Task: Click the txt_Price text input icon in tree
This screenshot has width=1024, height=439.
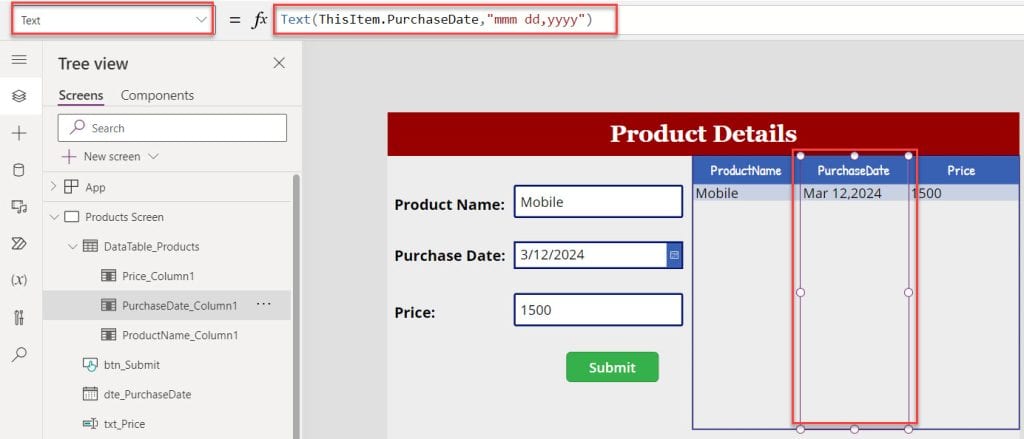Action: tap(90, 424)
